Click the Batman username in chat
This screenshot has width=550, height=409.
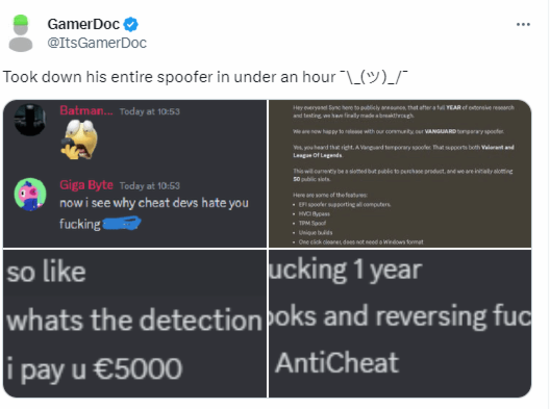point(86,111)
